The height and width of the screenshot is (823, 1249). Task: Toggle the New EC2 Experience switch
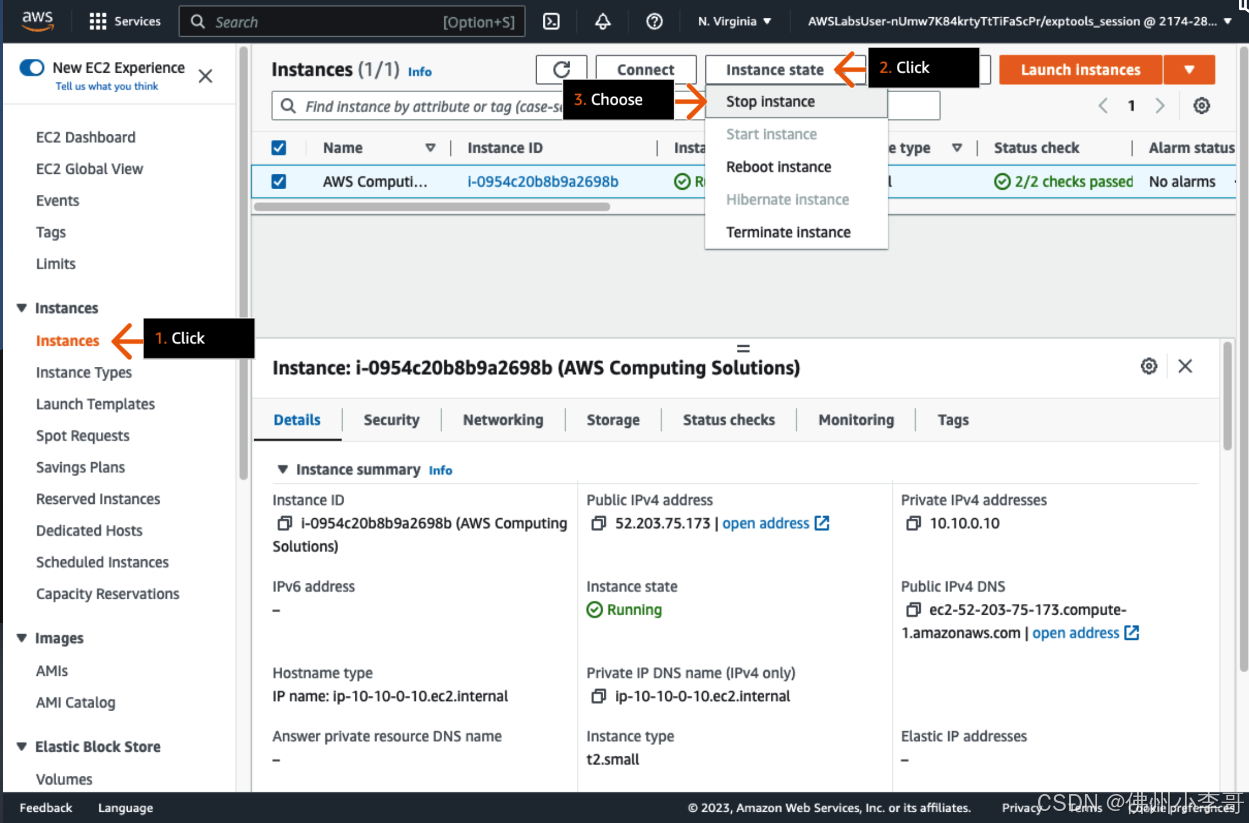[x=32, y=68]
